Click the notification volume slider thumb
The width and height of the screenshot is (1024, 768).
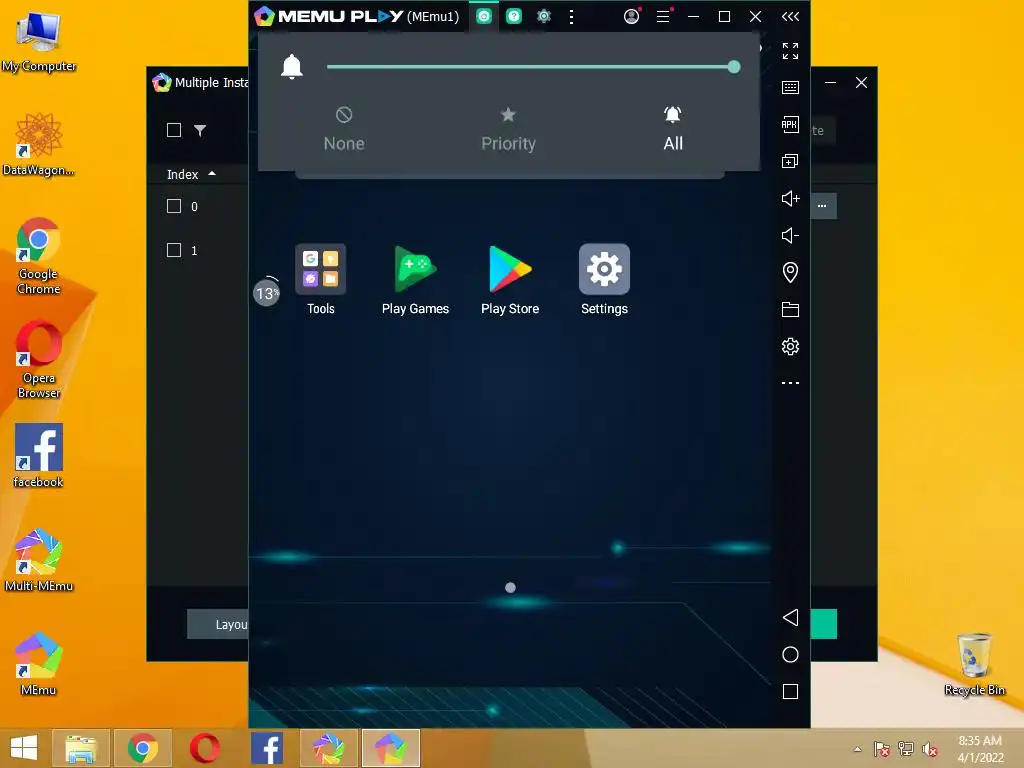(733, 67)
